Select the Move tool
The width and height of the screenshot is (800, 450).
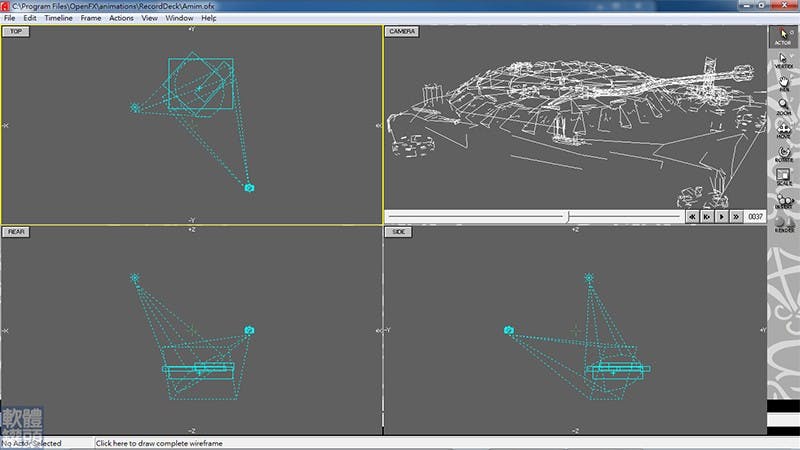click(x=783, y=131)
